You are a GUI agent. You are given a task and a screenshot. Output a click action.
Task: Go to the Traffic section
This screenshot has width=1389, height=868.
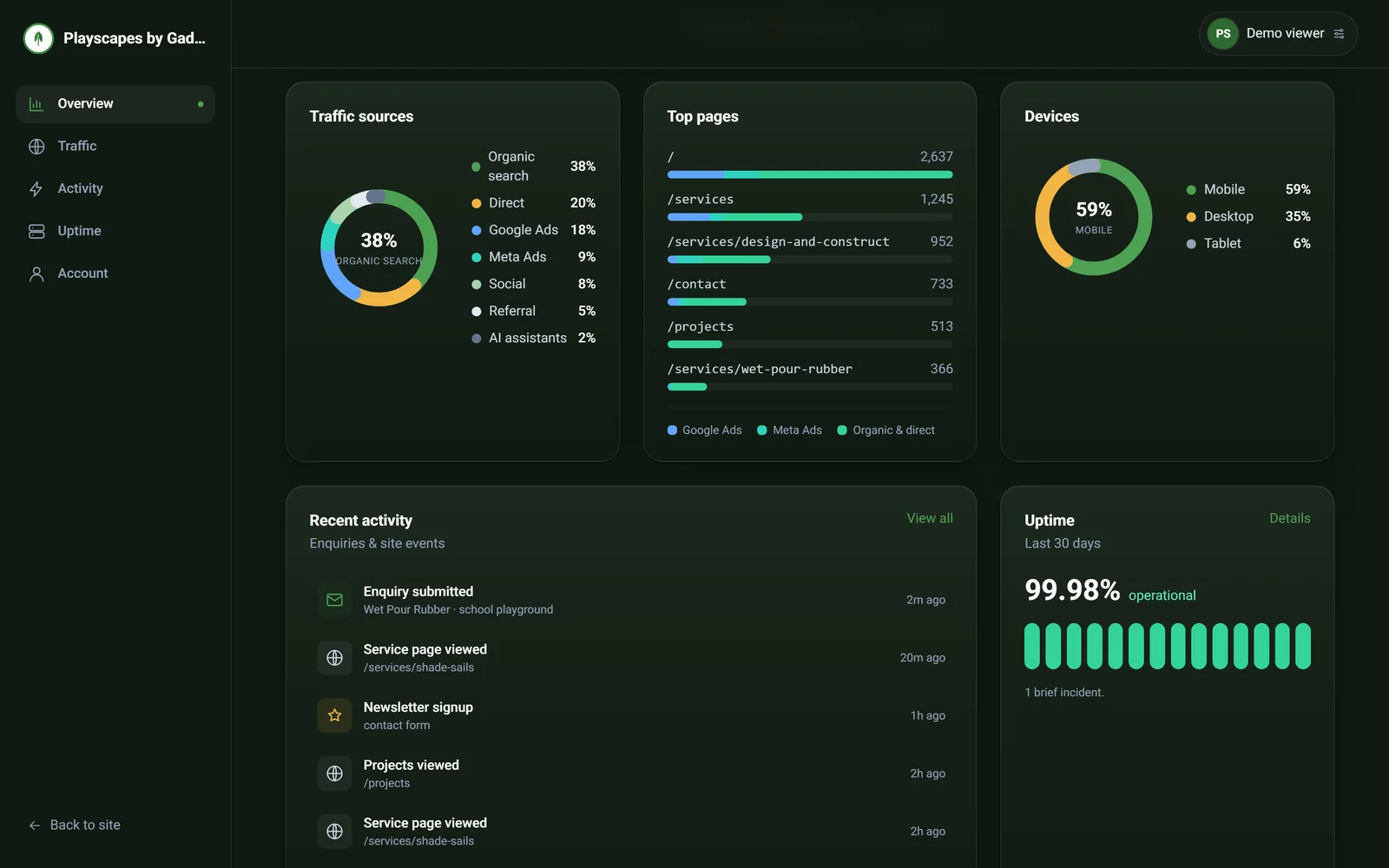(x=115, y=147)
